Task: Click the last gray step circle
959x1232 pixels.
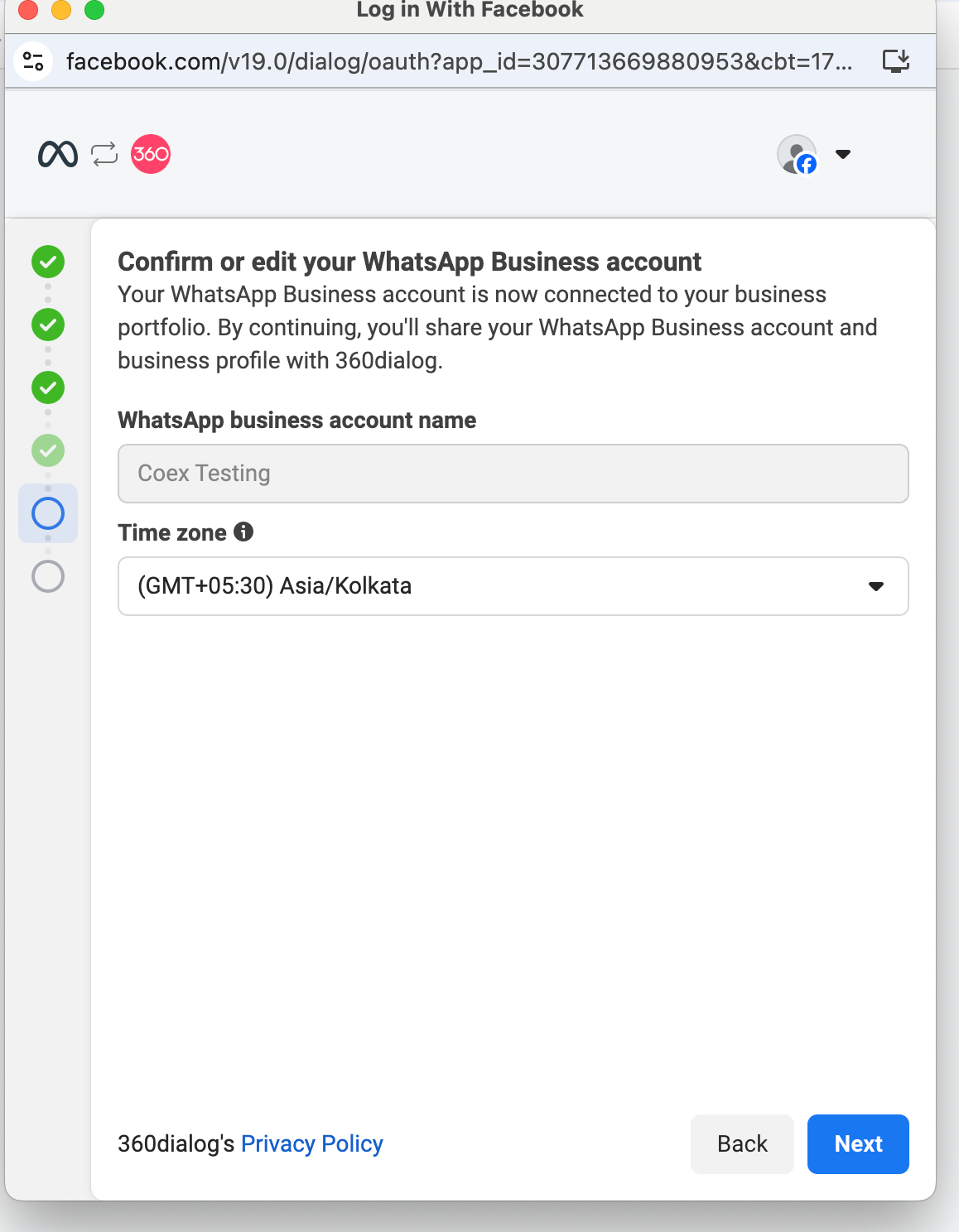Action: (x=48, y=576)
